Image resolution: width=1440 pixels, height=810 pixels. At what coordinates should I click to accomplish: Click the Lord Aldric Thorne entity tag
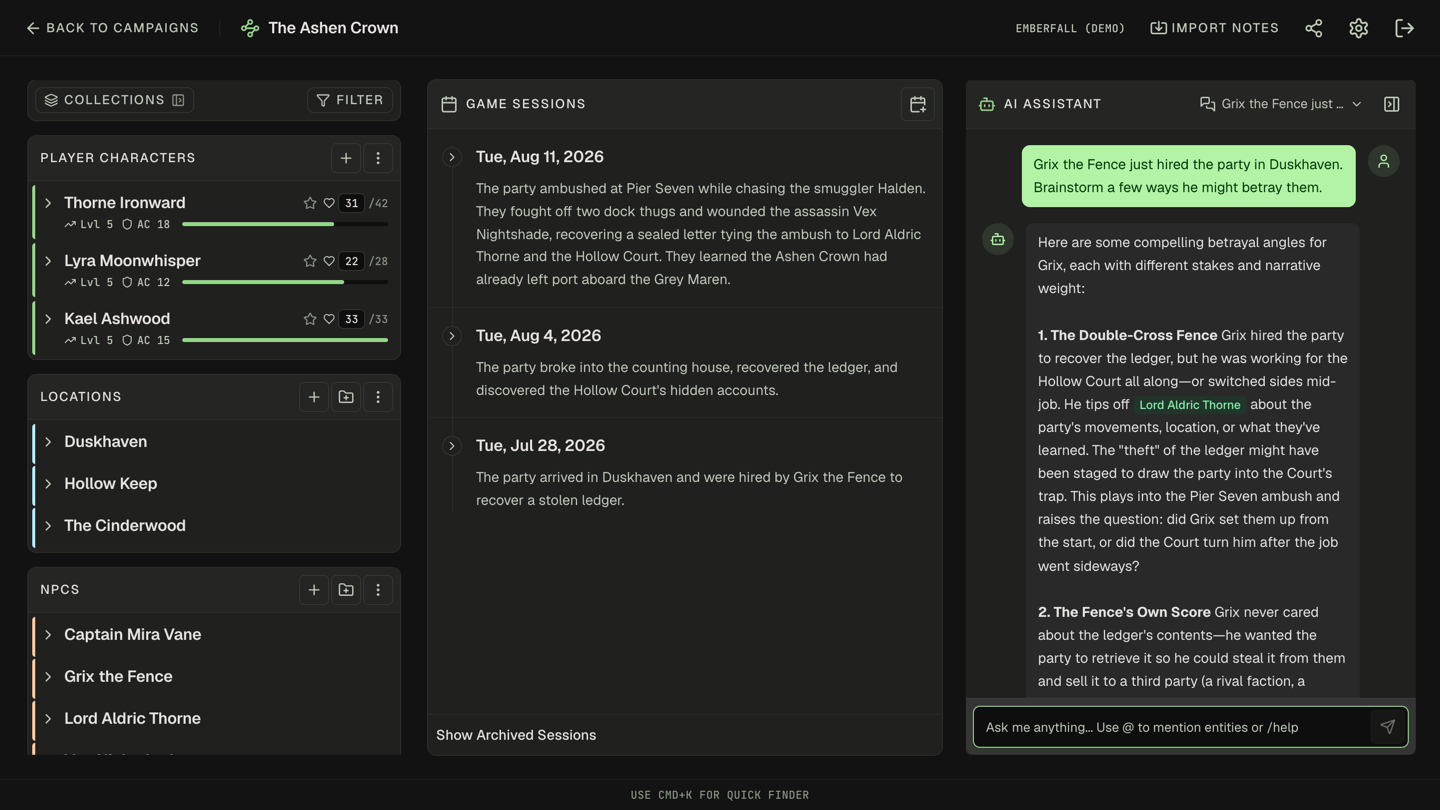tap(1190, 405)
